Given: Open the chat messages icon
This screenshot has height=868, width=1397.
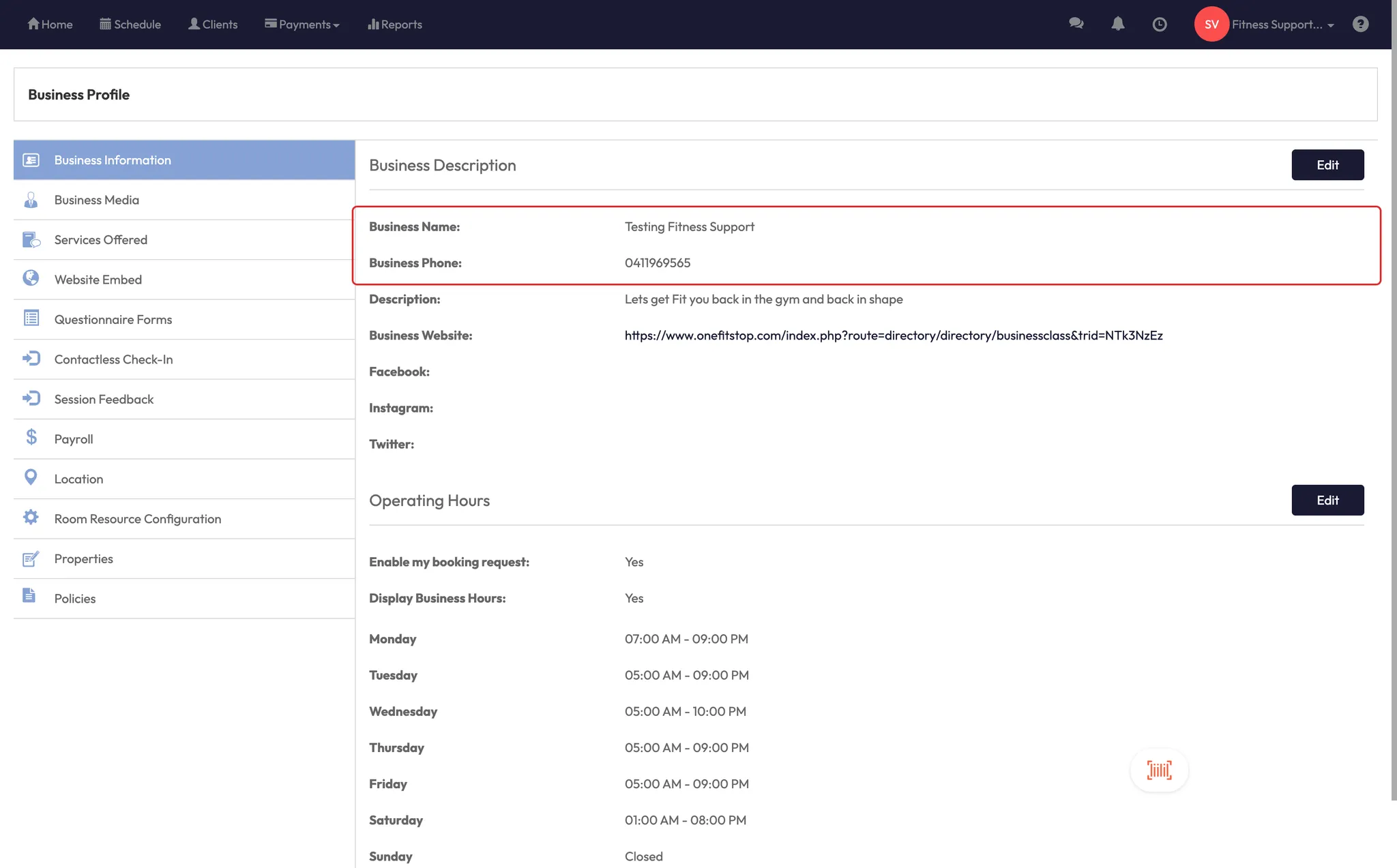Looking at the screenshot, I should [1076, 24].
